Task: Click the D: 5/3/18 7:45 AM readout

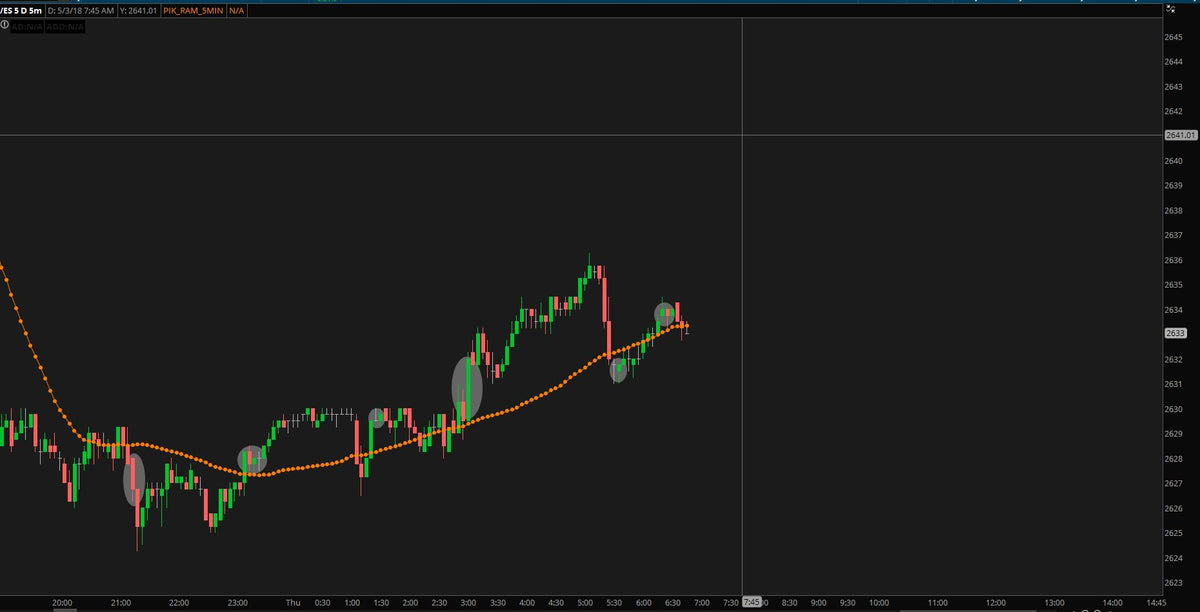Action: pyautogui.click(x=80, y=11)
